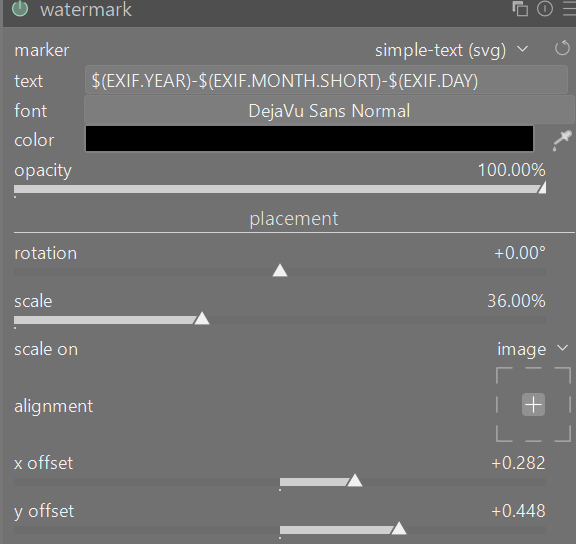Toggle the watermark module power icon

(20, 8)
